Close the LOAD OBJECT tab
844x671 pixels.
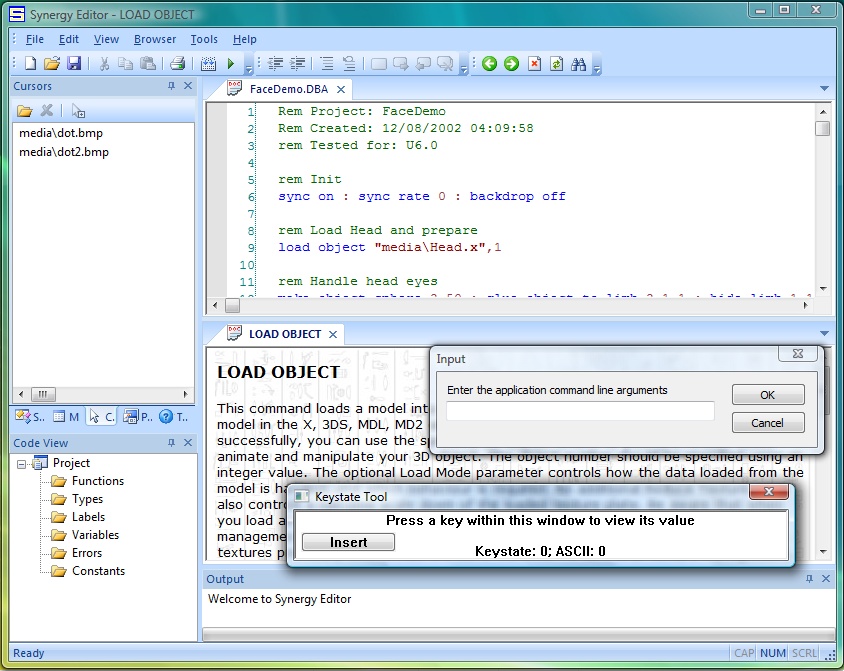point(333,334)
